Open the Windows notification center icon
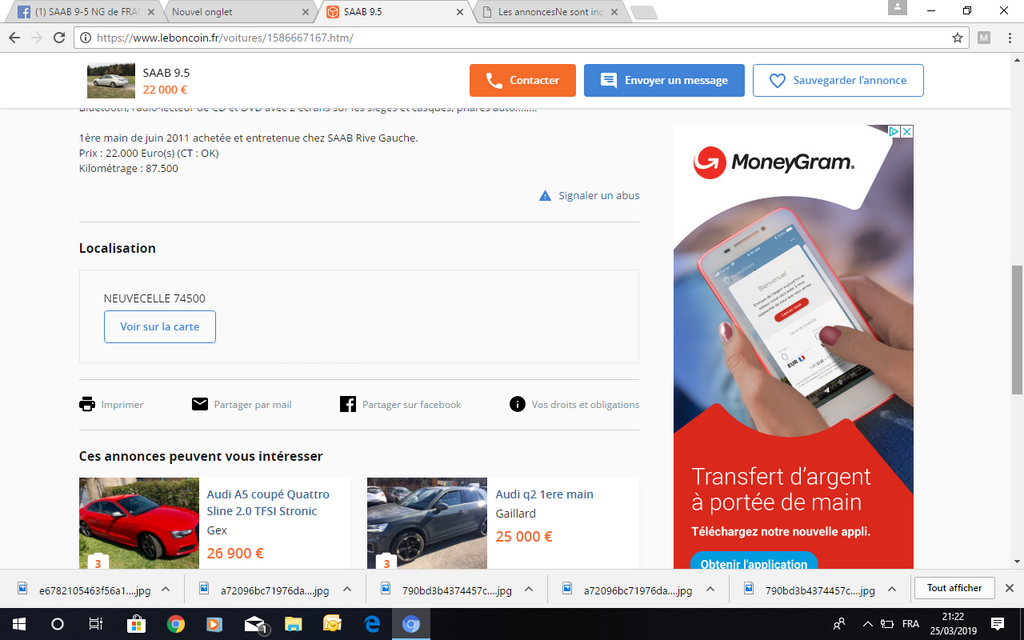This screenshot has width=1024, height=640. (x=997, y=624)
